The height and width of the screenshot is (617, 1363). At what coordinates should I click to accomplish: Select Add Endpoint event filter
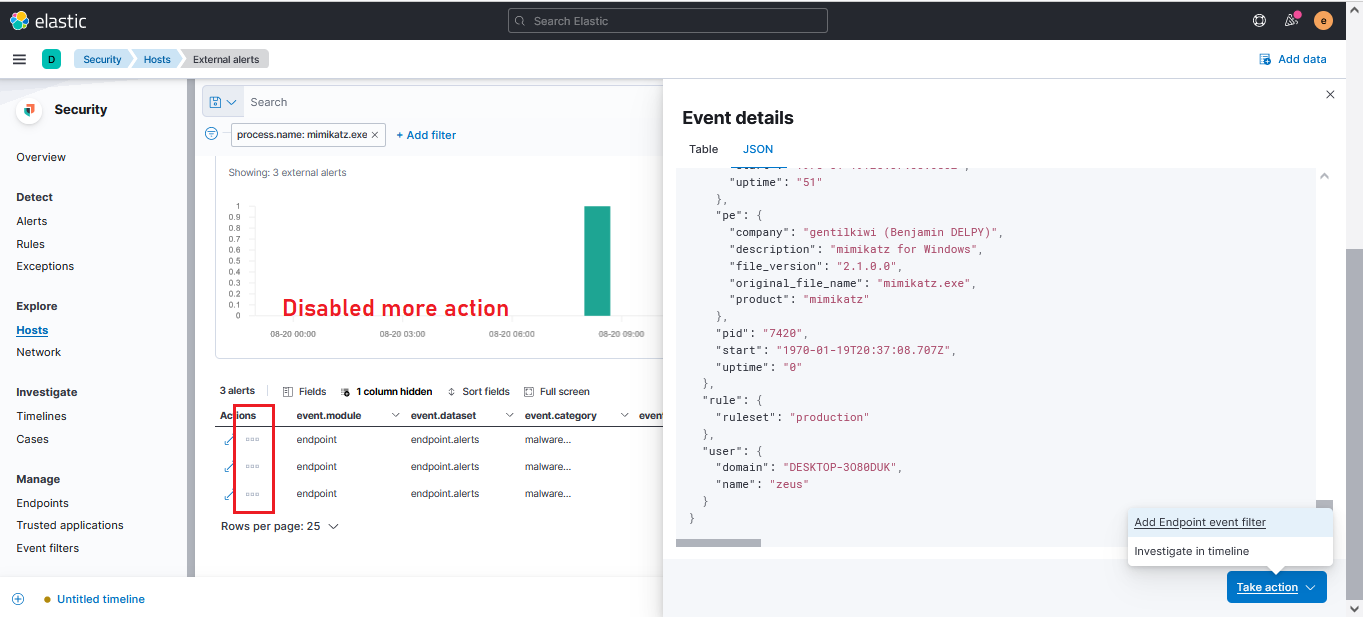1230,522
